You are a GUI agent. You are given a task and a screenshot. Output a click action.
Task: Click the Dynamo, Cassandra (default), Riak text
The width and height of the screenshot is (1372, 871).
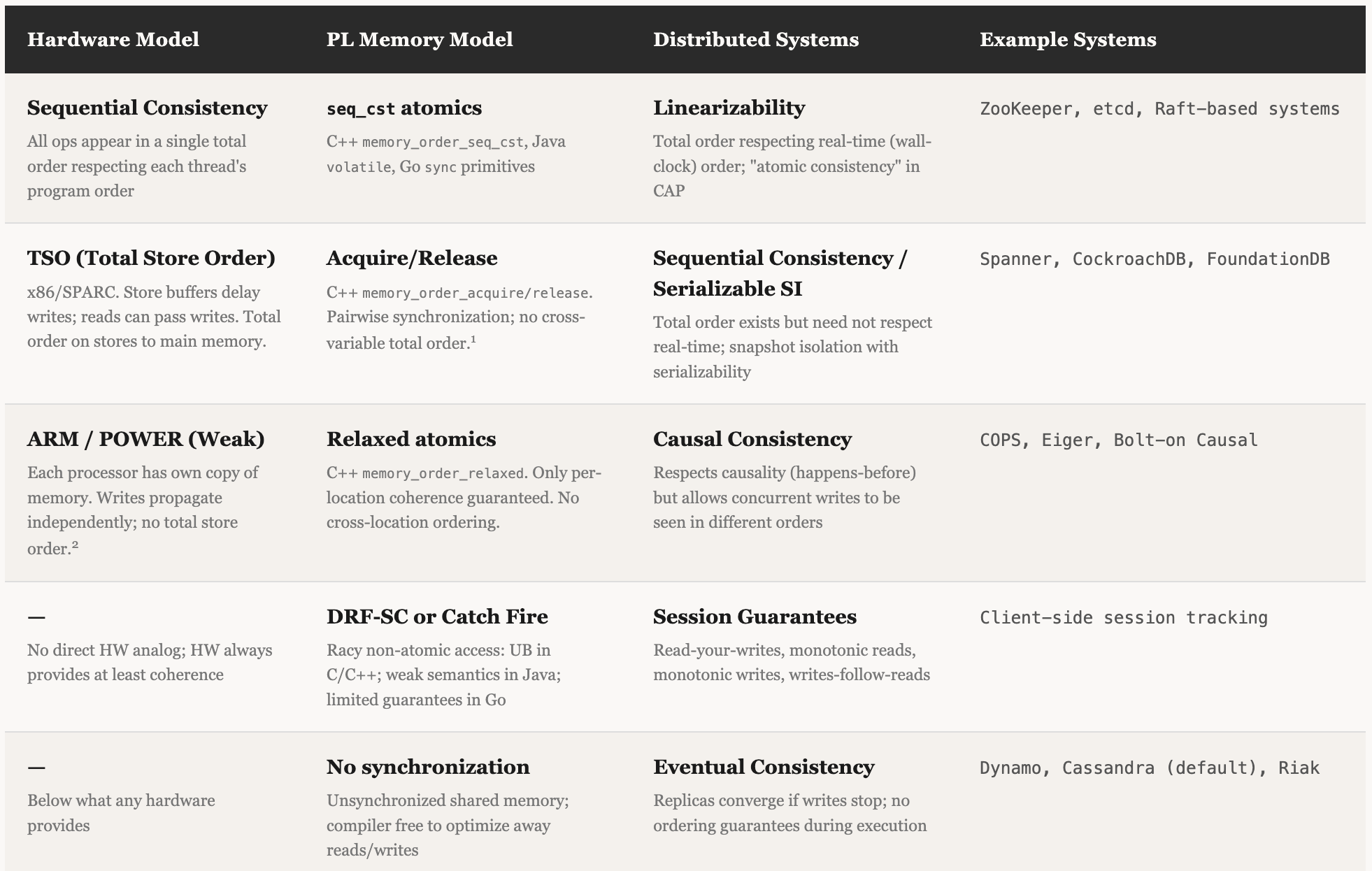(1149, 768)
